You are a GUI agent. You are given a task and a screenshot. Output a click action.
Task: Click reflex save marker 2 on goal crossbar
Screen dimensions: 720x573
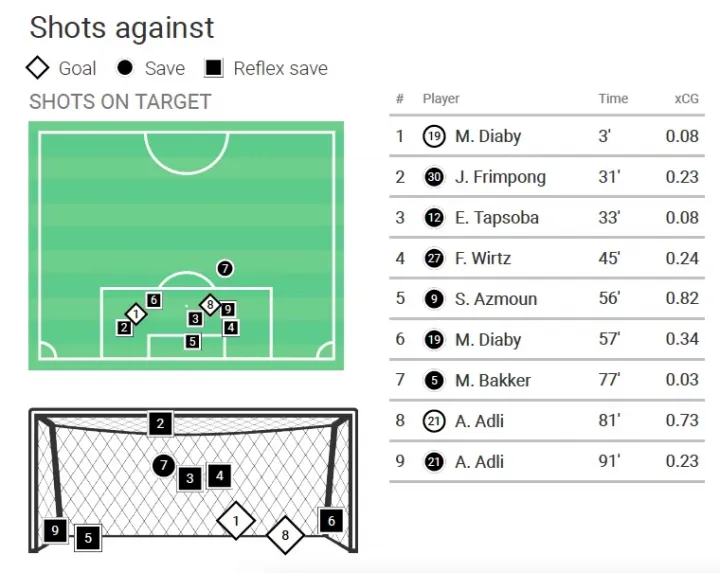tap(160, 423)
